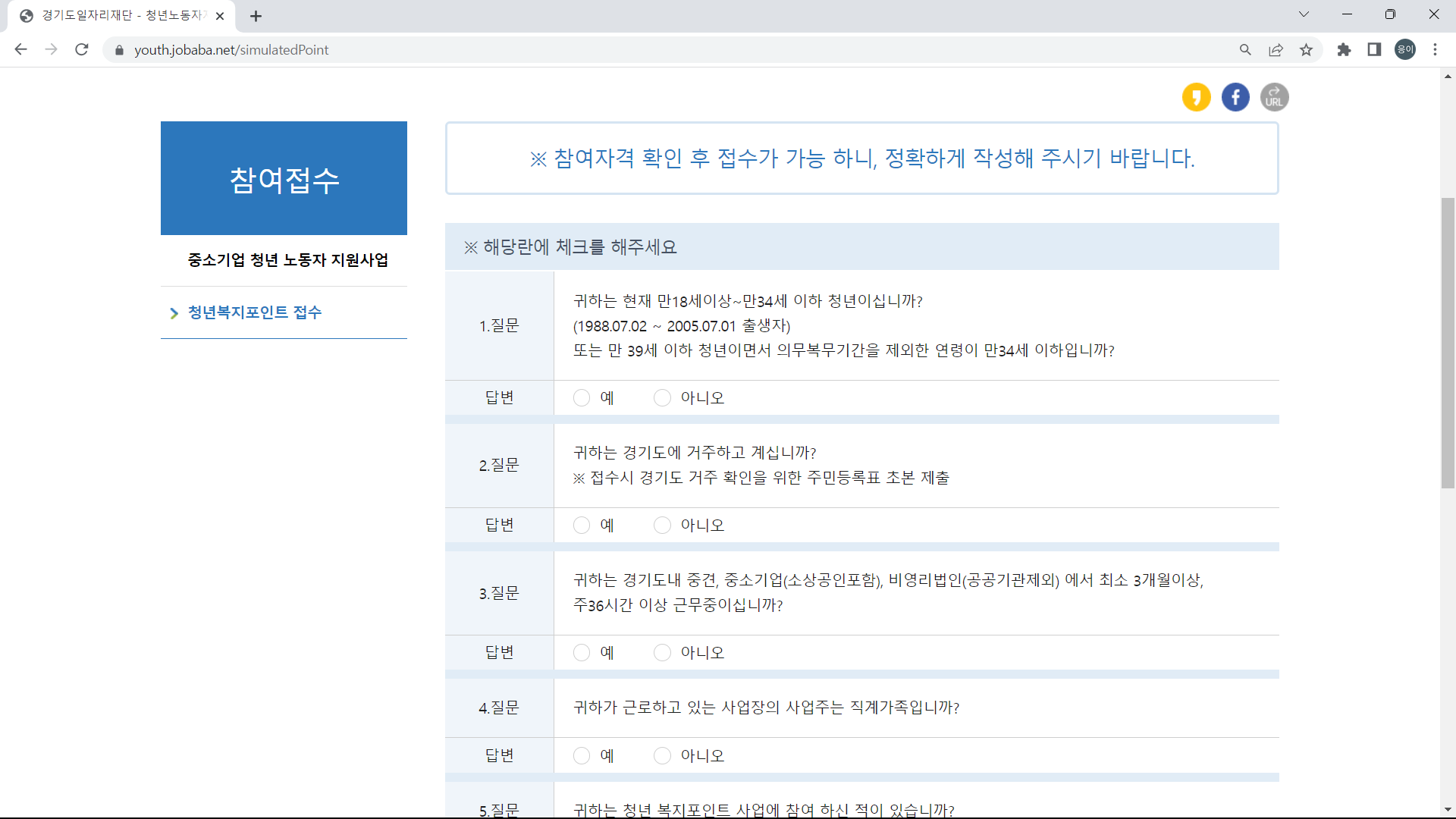
Task: Open the Extensions puzzle icon
Action: (1344, 49)
